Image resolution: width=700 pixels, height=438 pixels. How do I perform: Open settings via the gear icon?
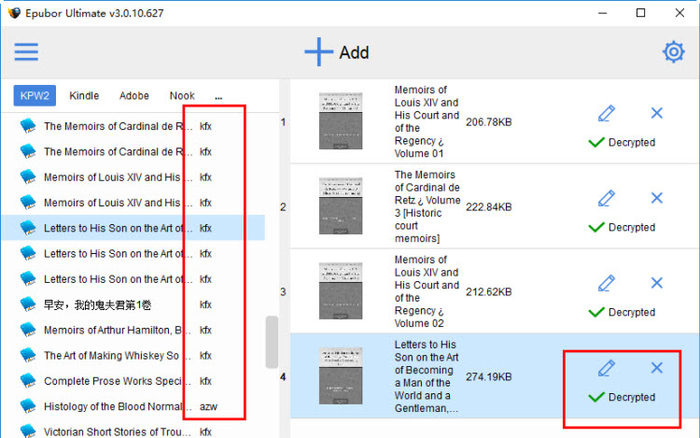(673, 52)
